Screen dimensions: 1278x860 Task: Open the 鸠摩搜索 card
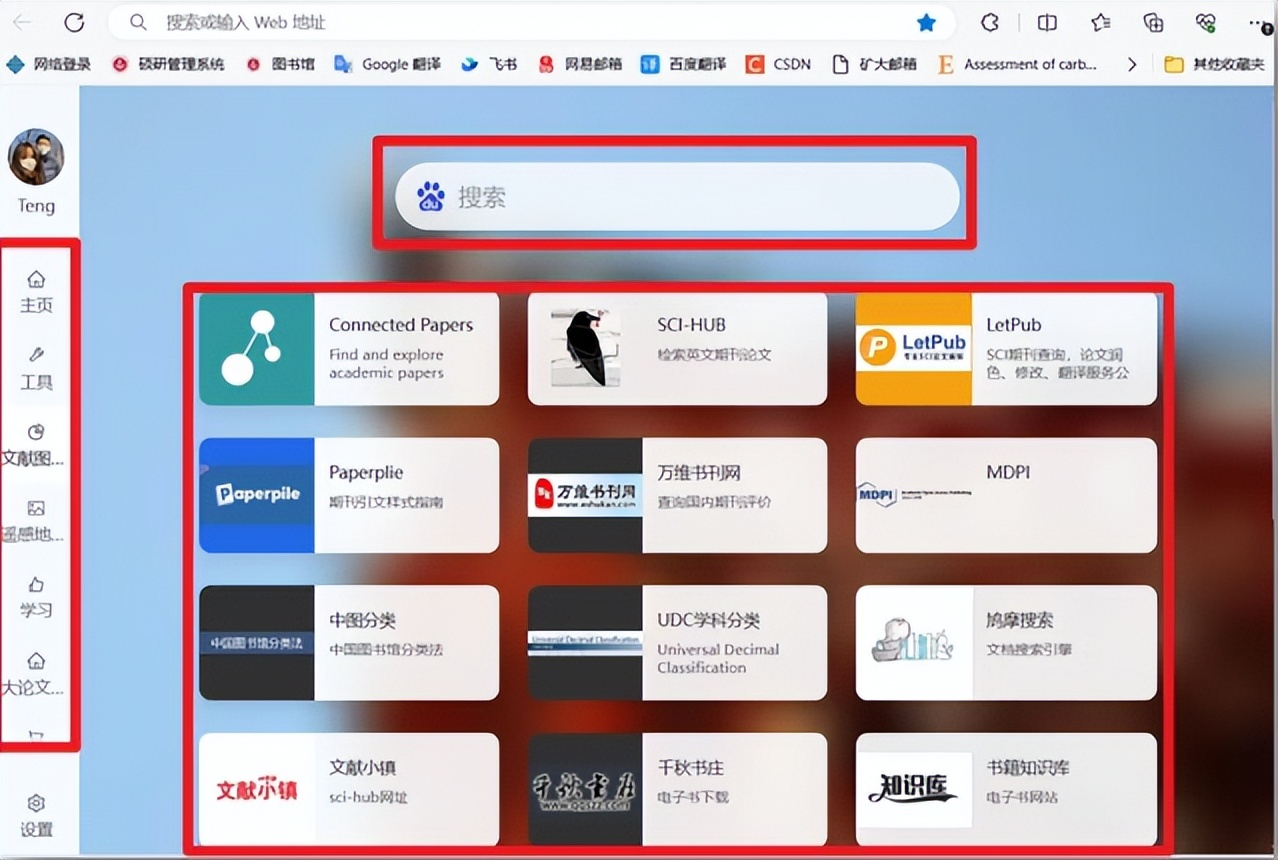click(1006, 643)
